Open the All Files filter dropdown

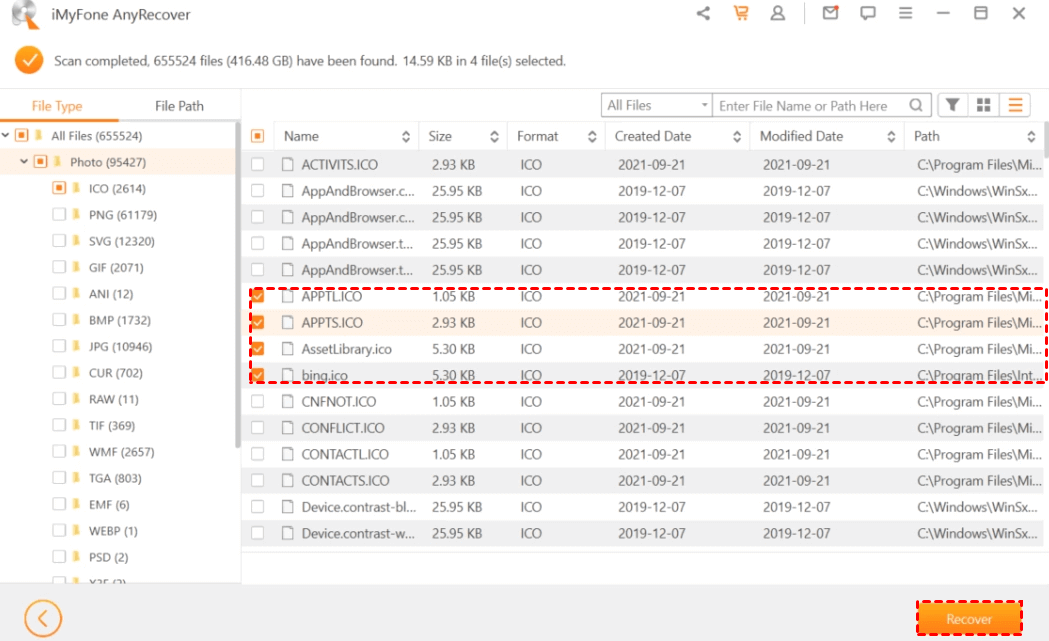pyautogui.click(x=656, y=105)
